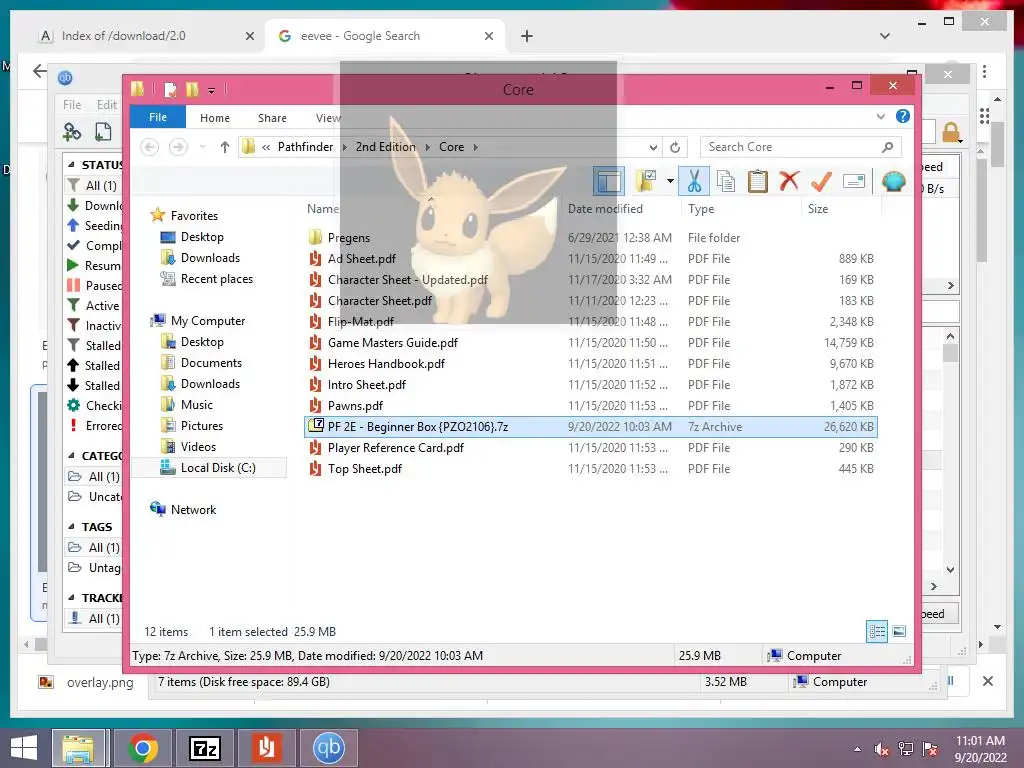Screen dimensions: 1024x768
Task: Sort files by Date modified column
Action: (x=605, y=209)
